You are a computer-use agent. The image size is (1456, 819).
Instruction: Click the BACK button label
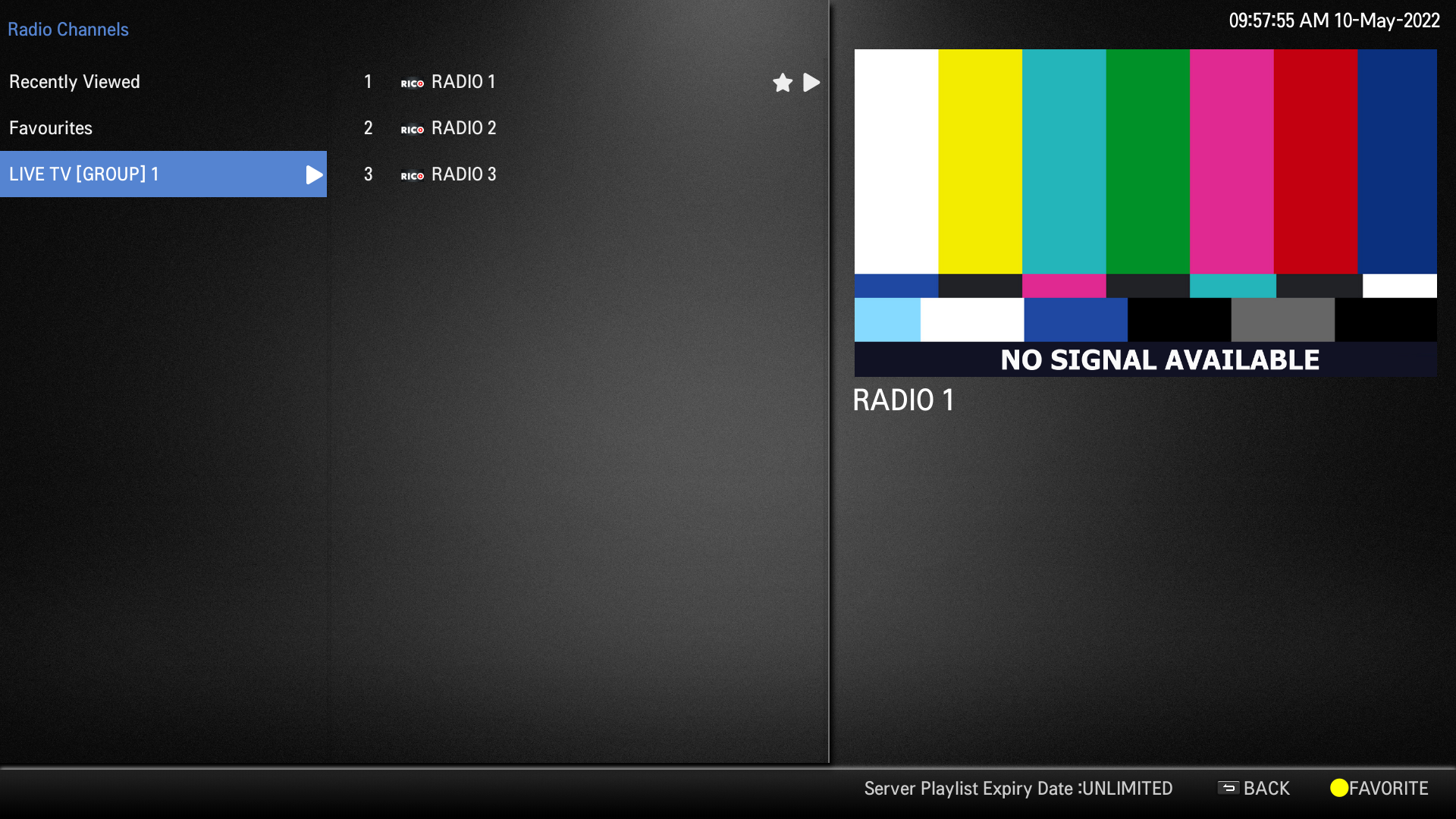tap(1266, 789)
